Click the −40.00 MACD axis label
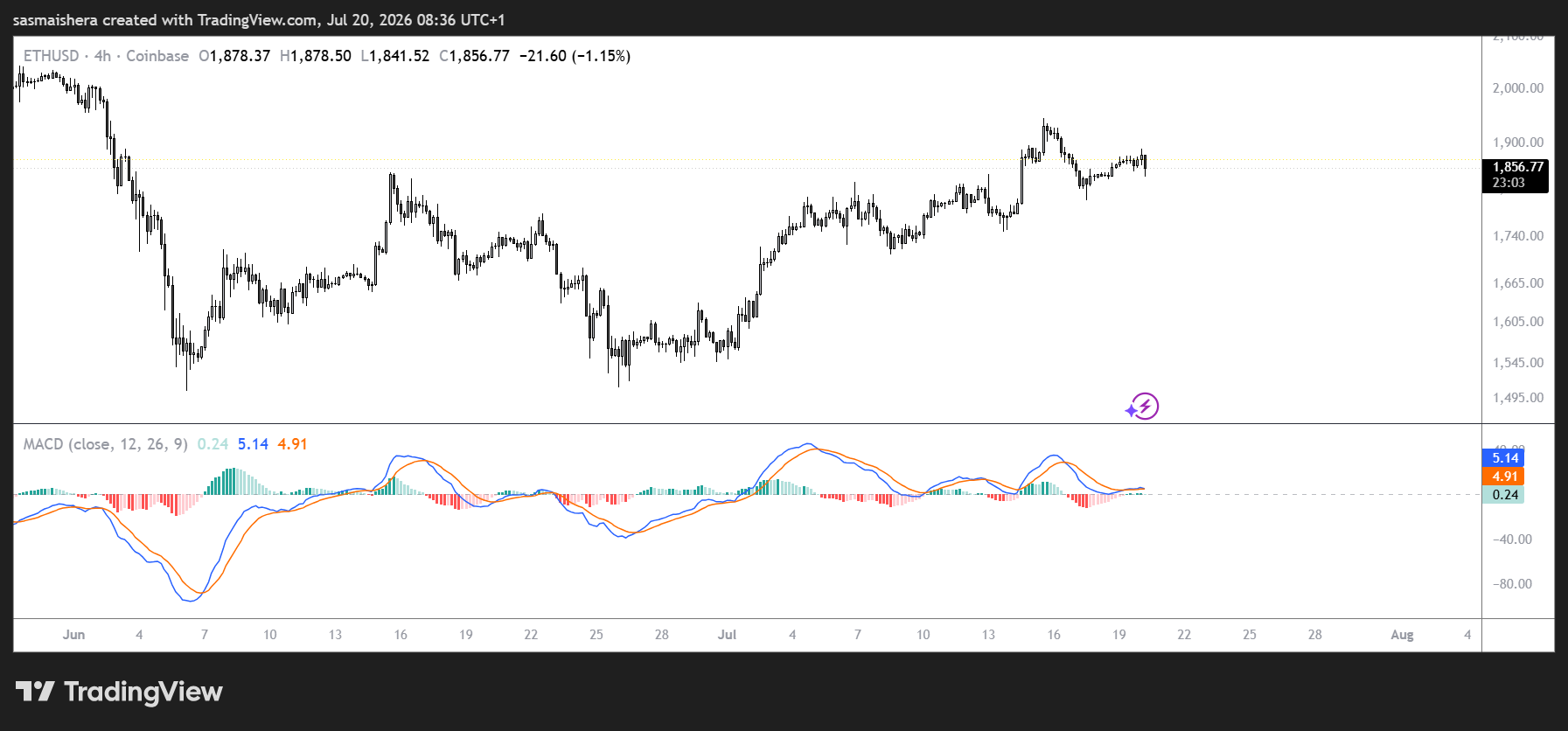Image resolution: width=1568 pixels, height=731 pixels. 1513,540
